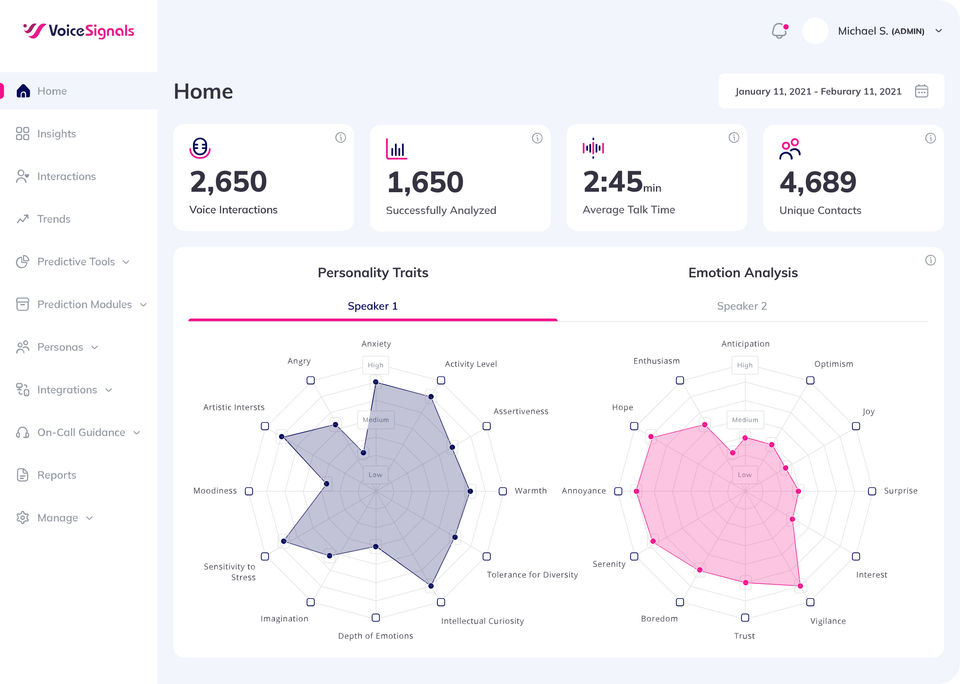Viewport: 960px width, 684px height.
Task: Click the date range field
Action: tap(818, 91)
